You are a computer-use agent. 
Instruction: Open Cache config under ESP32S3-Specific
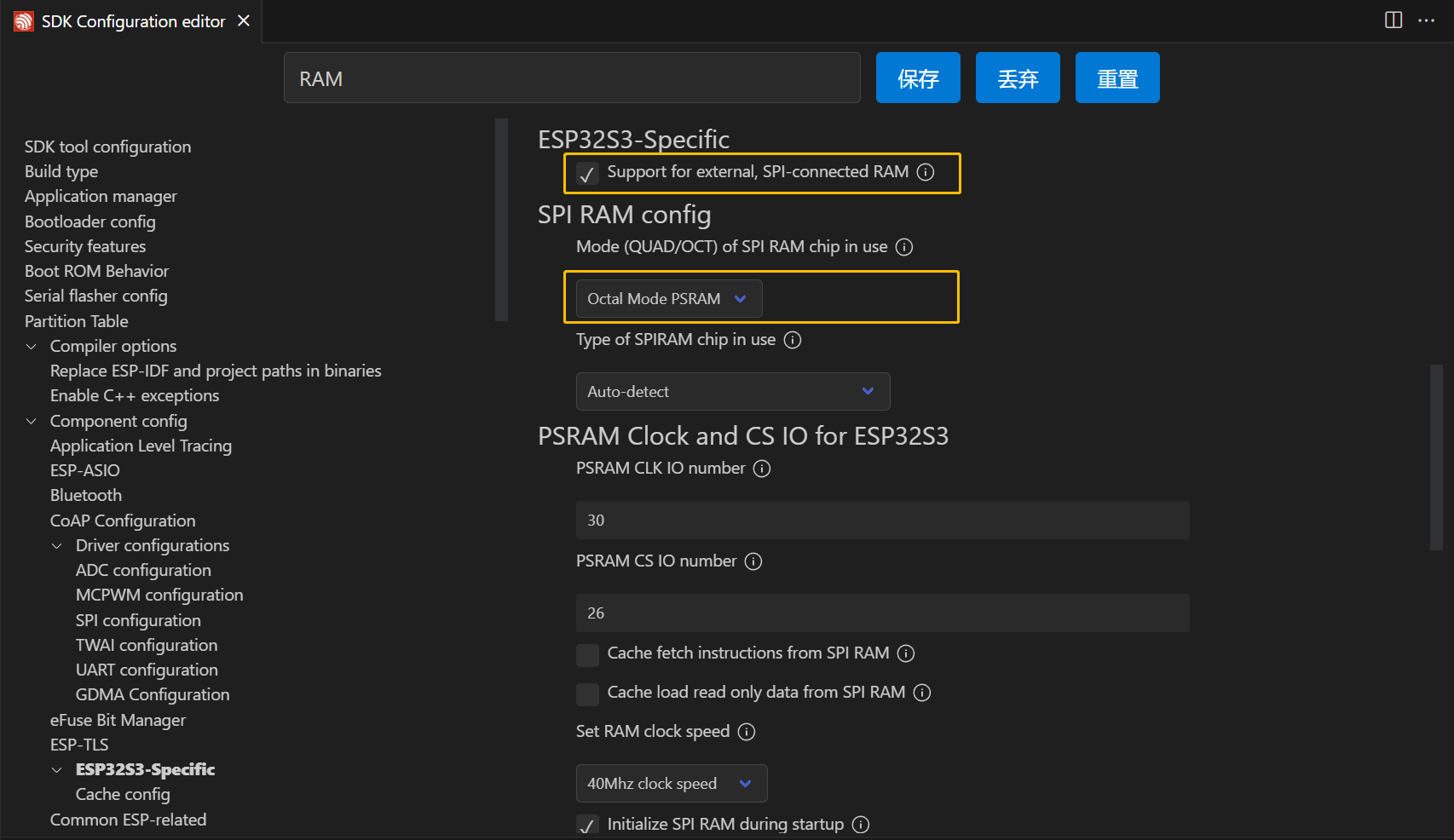123,795
